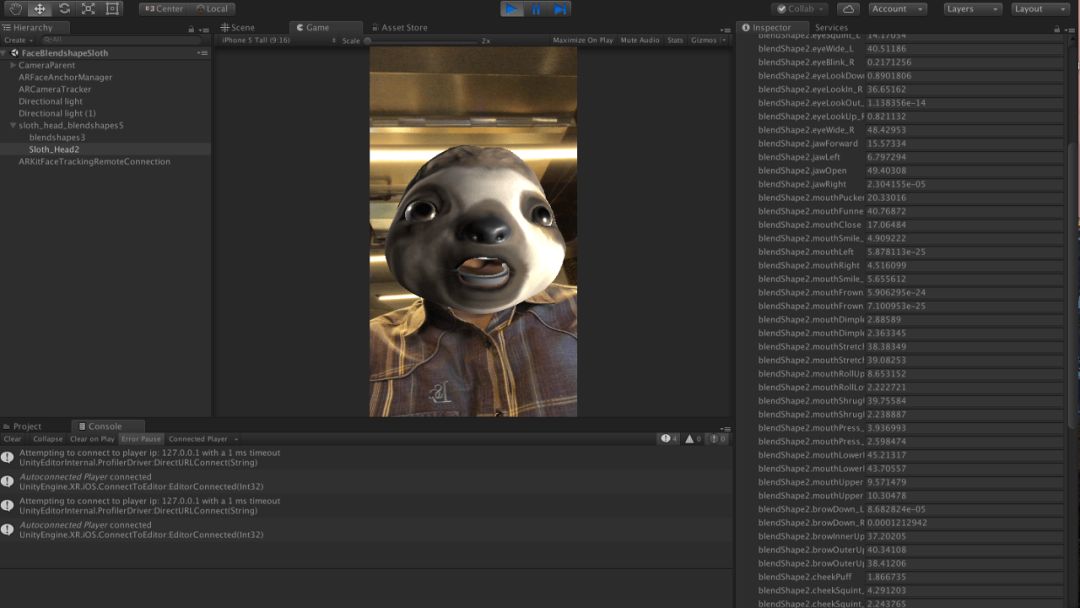
Task: Select the Move tool in the toolbar
Action: pos(39,9)
